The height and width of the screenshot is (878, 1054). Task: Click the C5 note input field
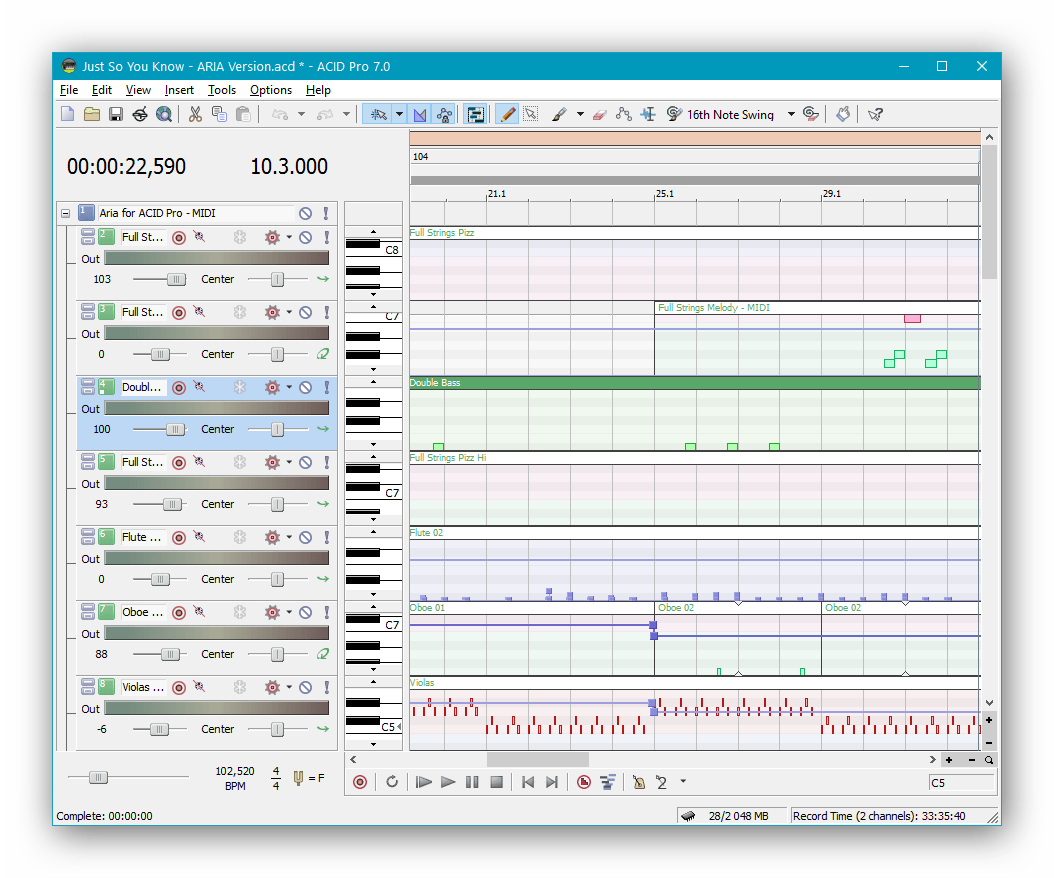click(960, 783)
